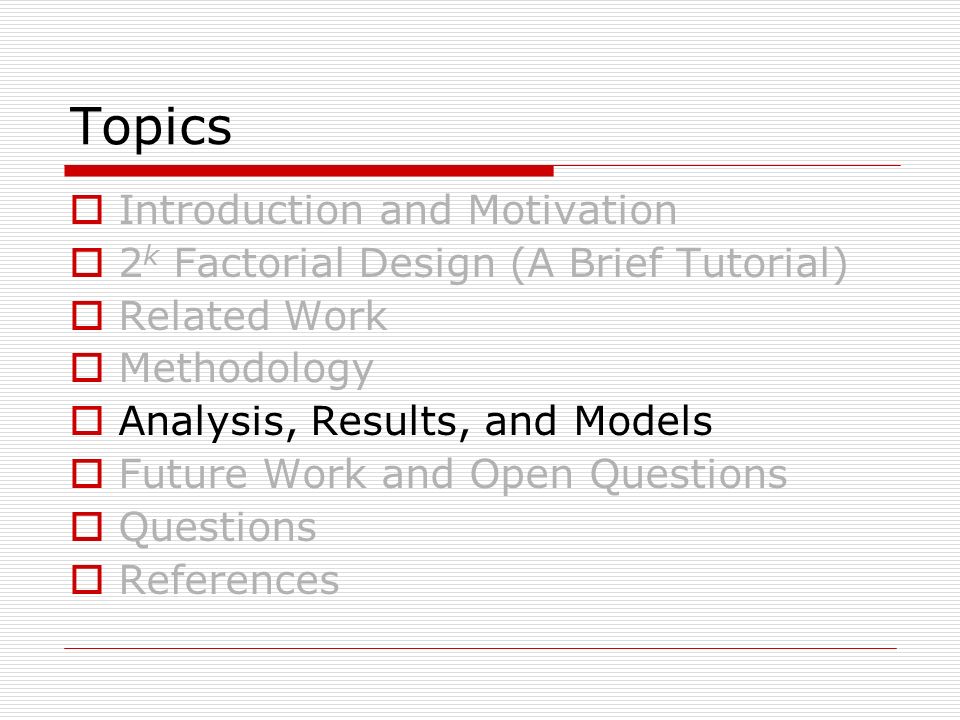Screen dimensions: 960x720
Task: Select the Related Work topic text
Action: [253, 316]
